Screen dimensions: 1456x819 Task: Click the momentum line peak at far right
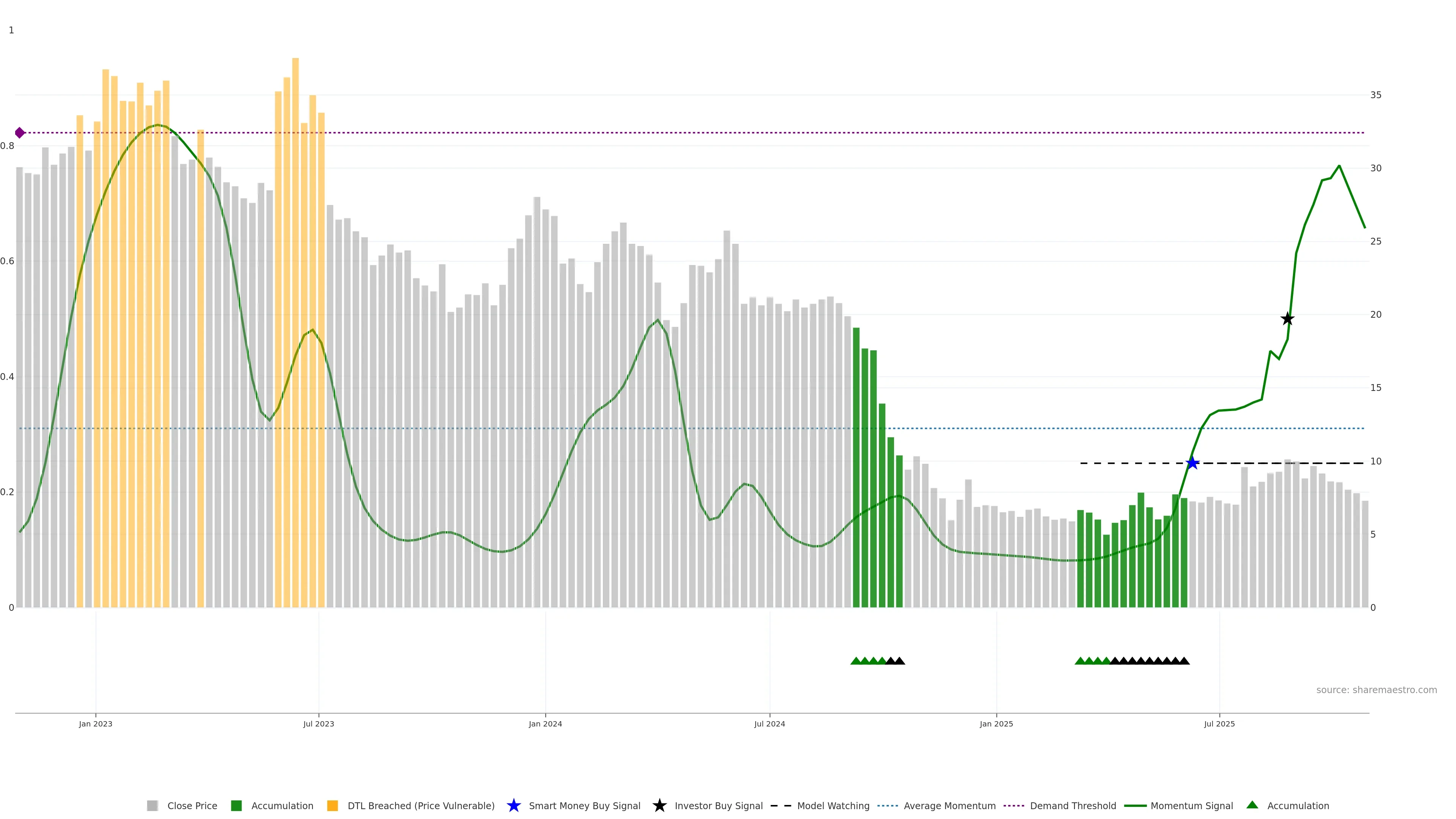[x=1339, y=166]
